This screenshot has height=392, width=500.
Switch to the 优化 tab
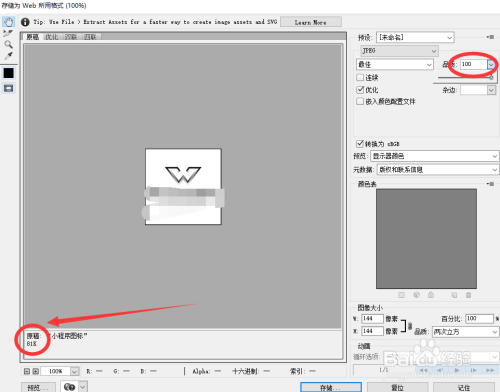point(52,37)
